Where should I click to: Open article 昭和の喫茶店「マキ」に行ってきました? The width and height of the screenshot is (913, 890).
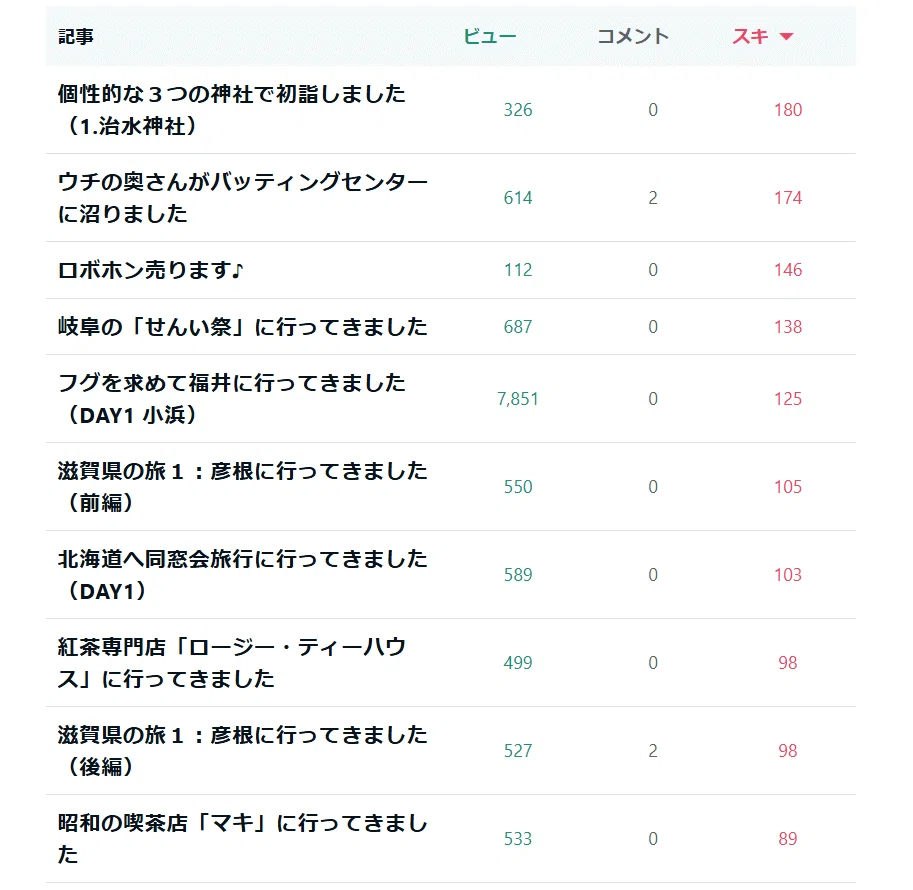[242, 839]
